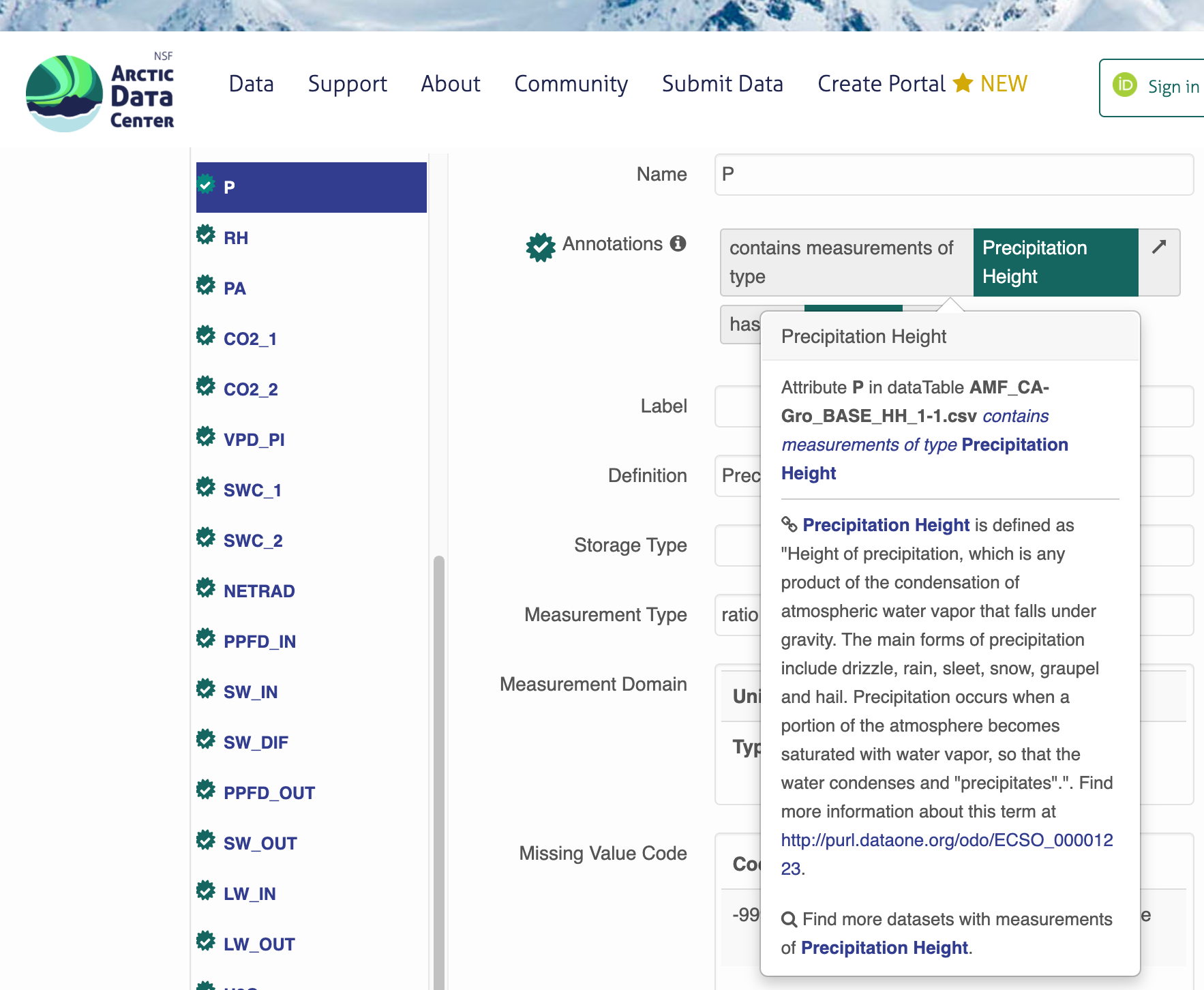Click the magnifier icon near Find more datasets
The width and height of the screenshot is (1204, 990).
789,919
